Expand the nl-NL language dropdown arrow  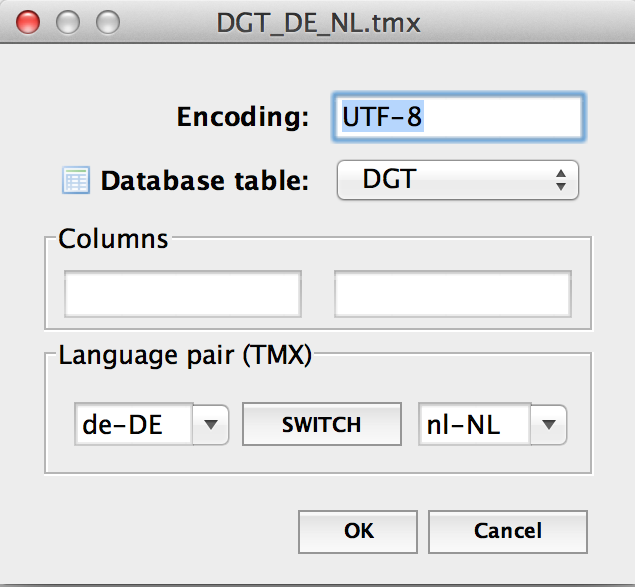548,425
